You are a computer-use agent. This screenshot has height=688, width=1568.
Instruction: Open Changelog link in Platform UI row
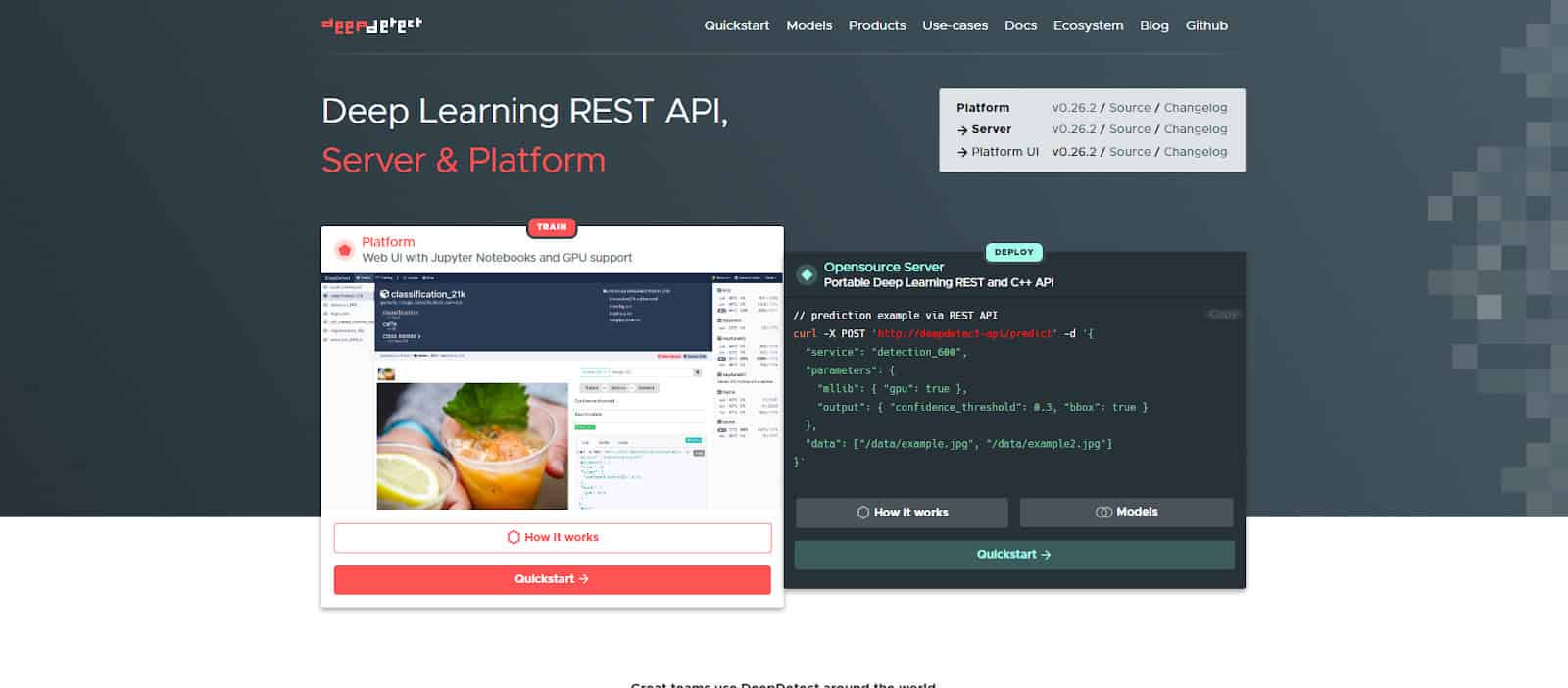tap(1195, 152)
